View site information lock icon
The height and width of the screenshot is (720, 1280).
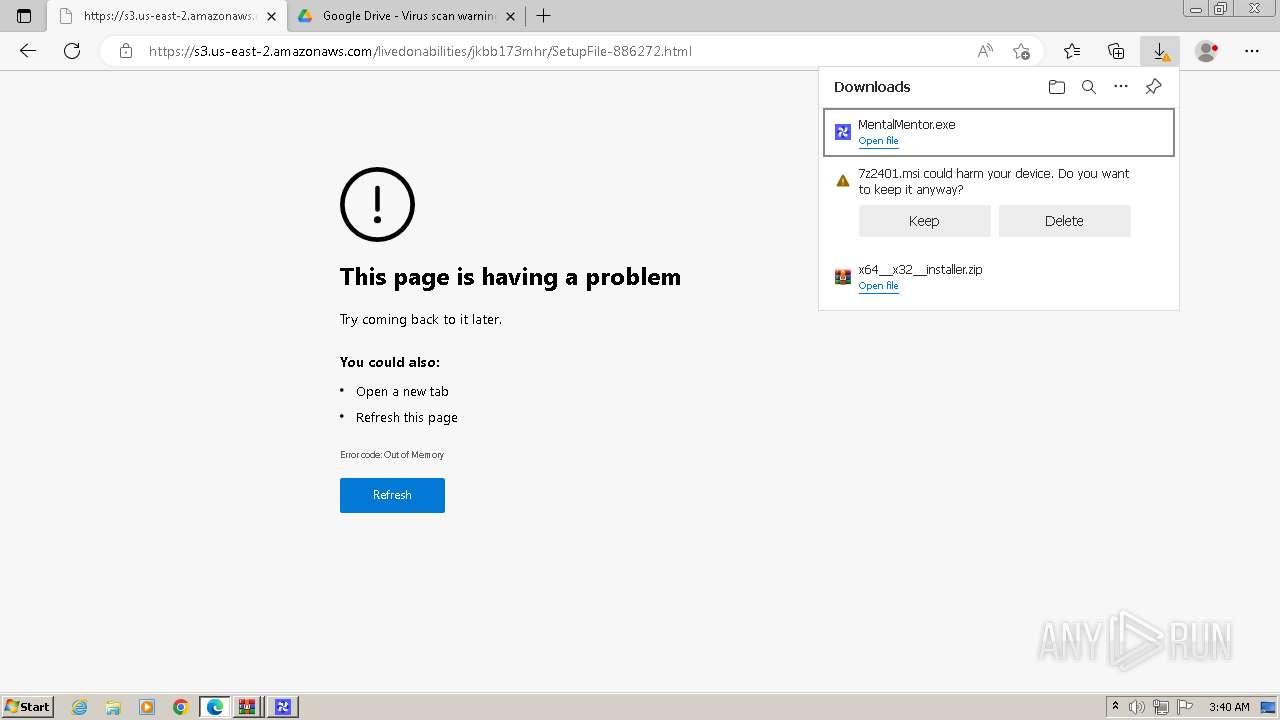[126, 51]
